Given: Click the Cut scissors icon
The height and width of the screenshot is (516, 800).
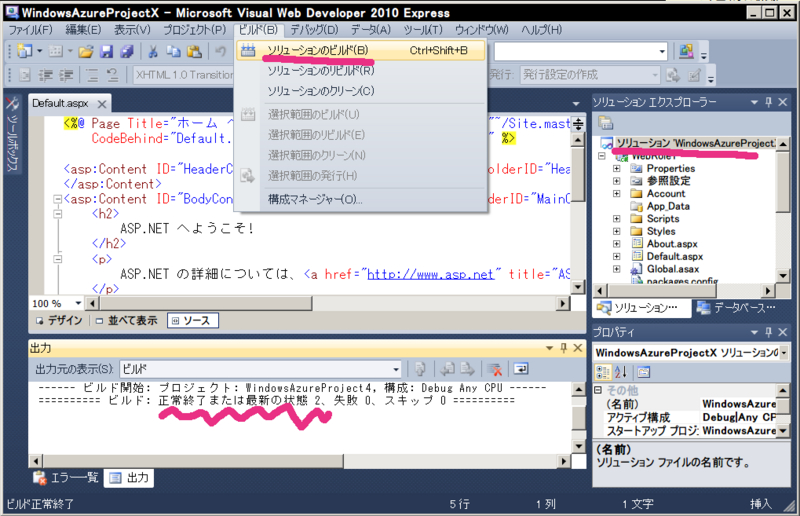Looking at the screenshot, I should click(153, 51).
